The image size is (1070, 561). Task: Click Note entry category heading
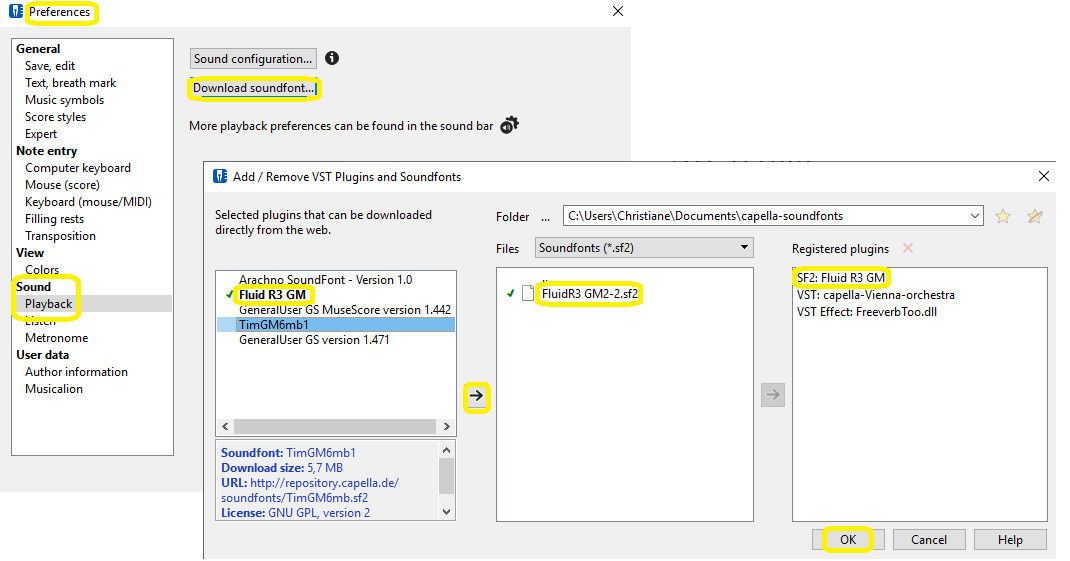coord(46,151)
